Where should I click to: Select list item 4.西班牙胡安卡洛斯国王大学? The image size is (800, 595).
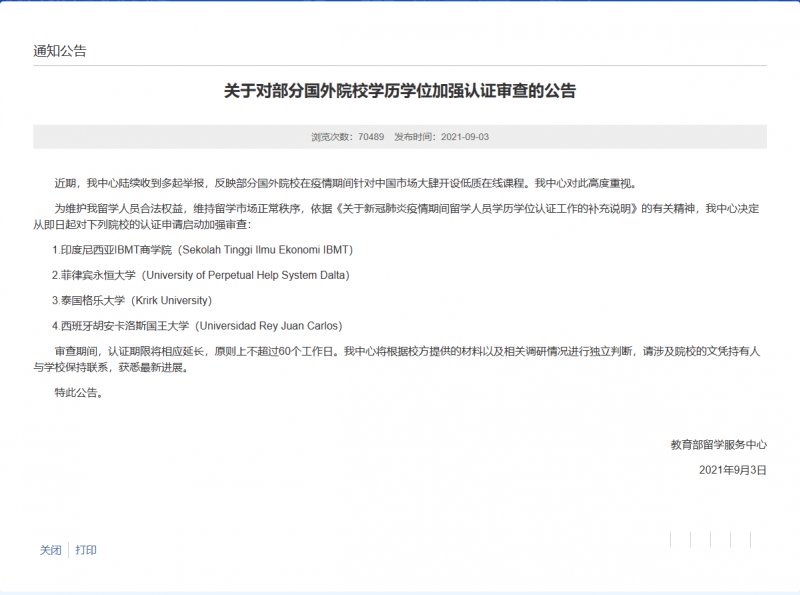click(x=197, y=326)
